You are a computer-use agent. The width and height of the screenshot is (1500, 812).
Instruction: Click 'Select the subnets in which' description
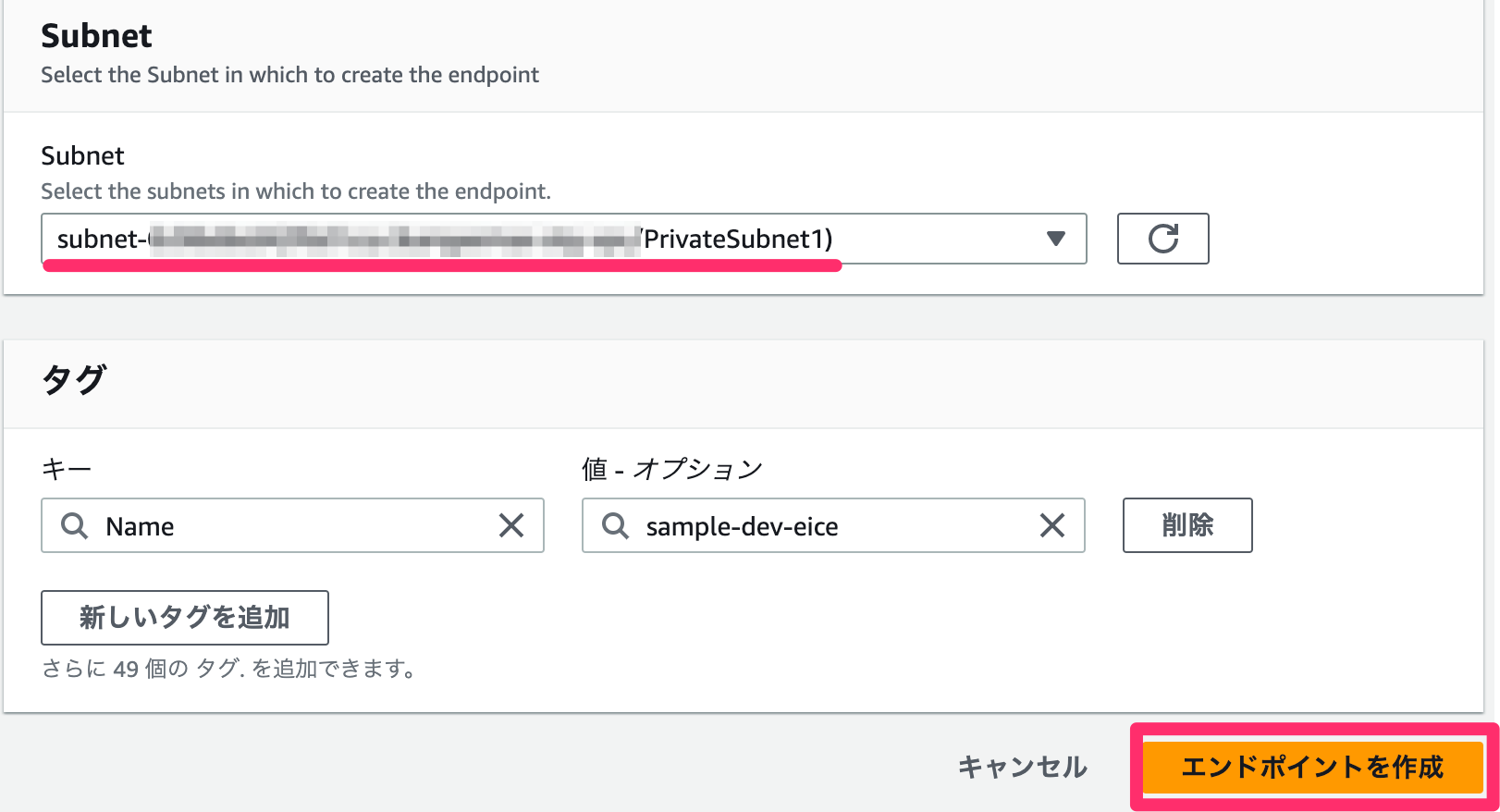click(x=295, y=191)
